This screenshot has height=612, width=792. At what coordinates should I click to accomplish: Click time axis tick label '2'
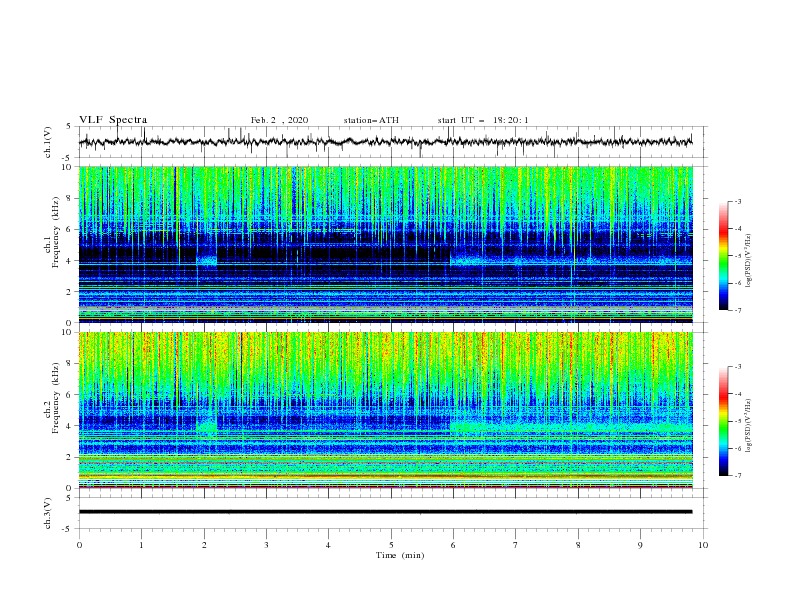point(204,545)
